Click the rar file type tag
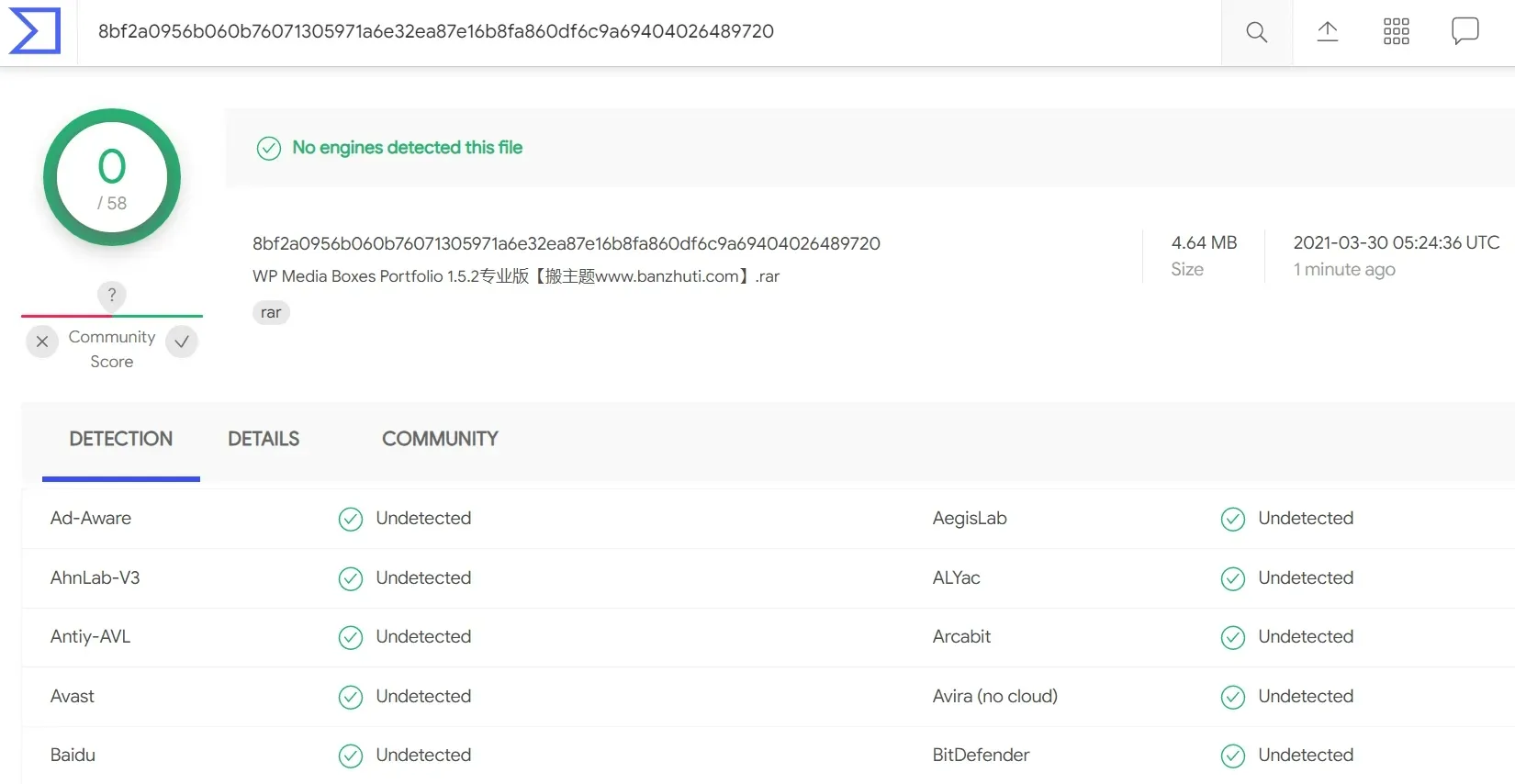This screenshot has height=784, width=1515. pos(271,312)
